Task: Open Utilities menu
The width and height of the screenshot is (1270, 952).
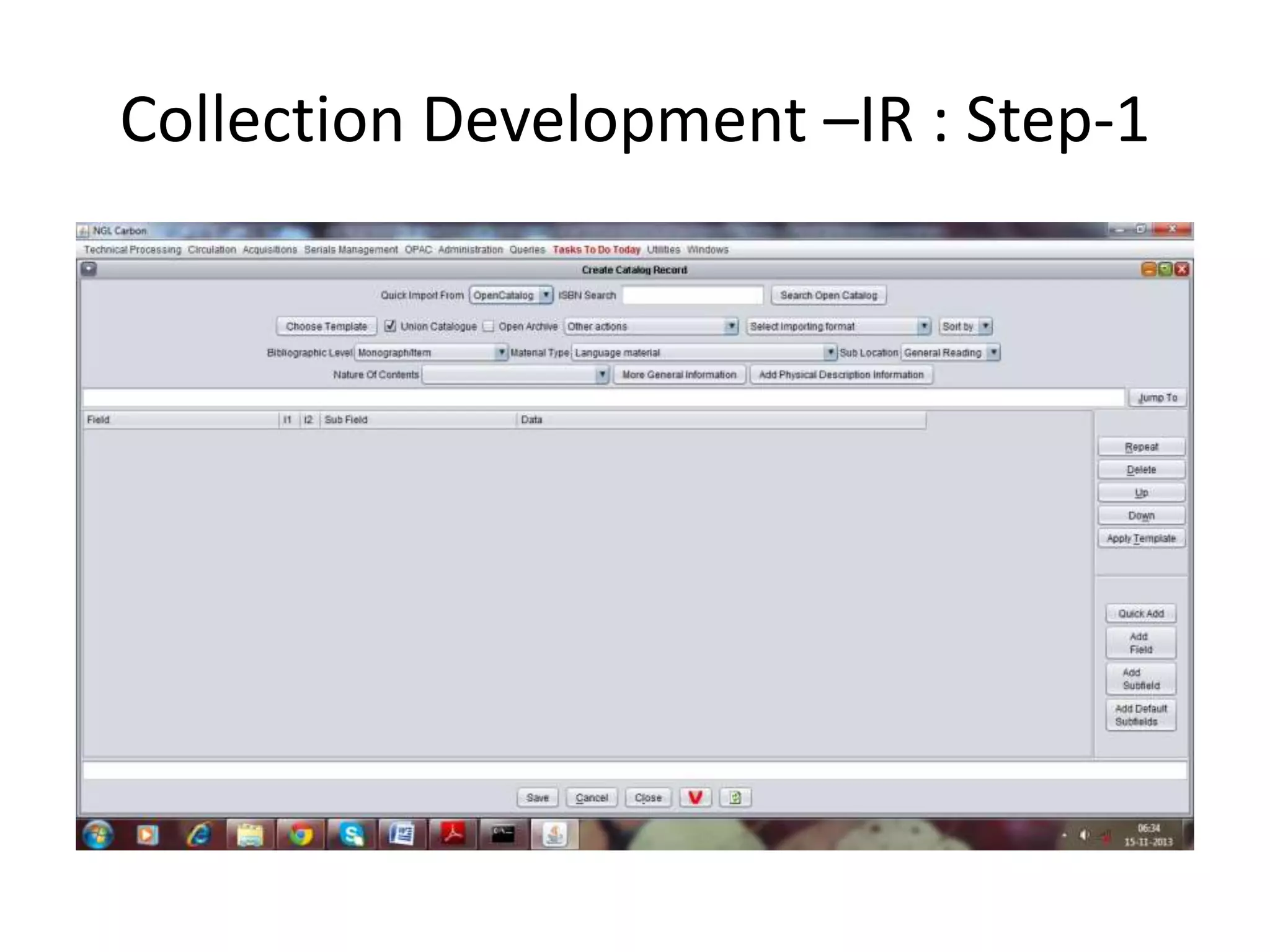Action: tap(664, 249)
